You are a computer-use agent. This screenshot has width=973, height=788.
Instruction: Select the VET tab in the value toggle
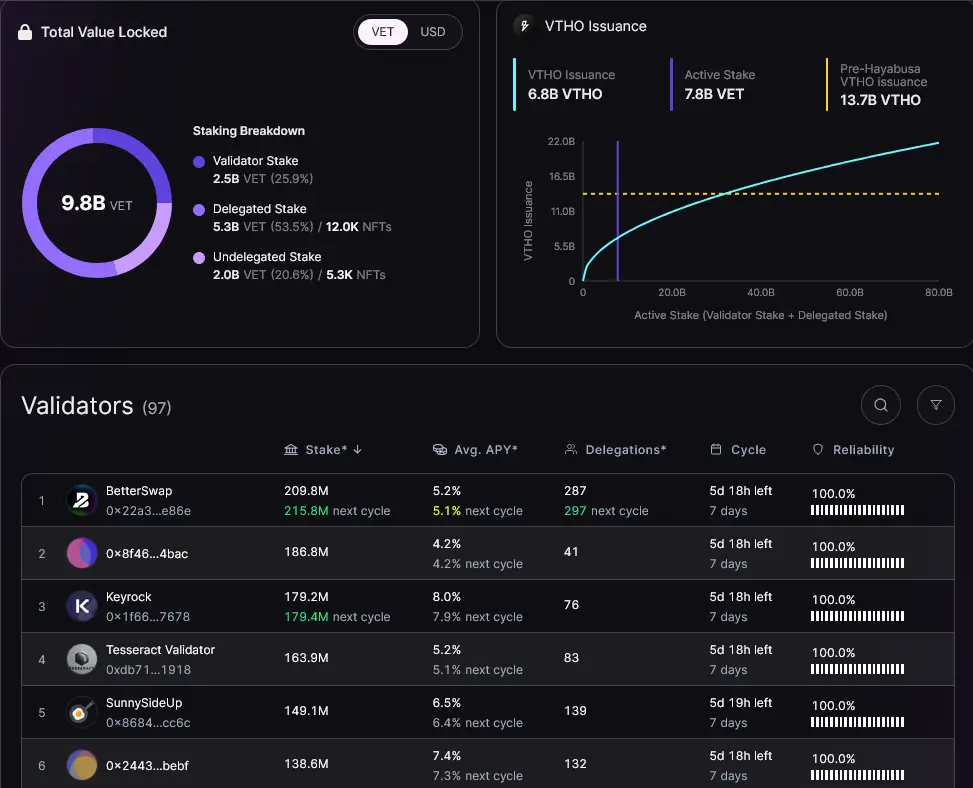tap(381, 31)
